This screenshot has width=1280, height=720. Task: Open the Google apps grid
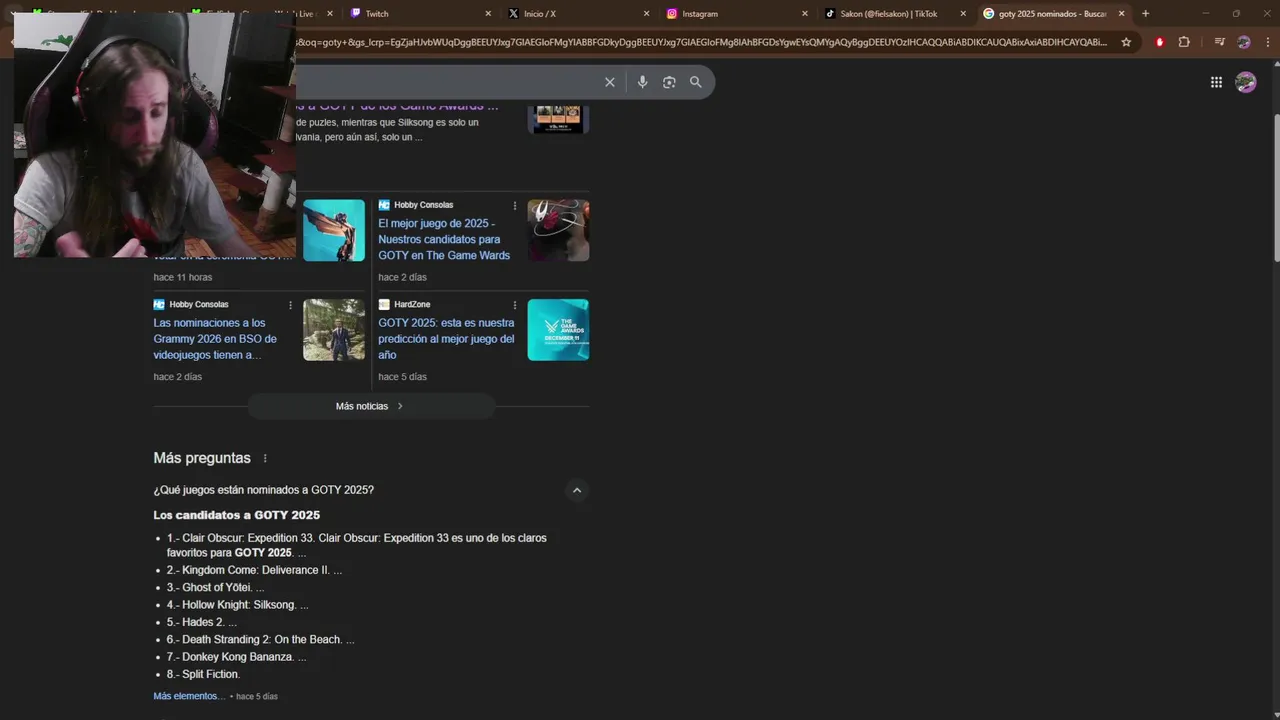(1216, 82)
